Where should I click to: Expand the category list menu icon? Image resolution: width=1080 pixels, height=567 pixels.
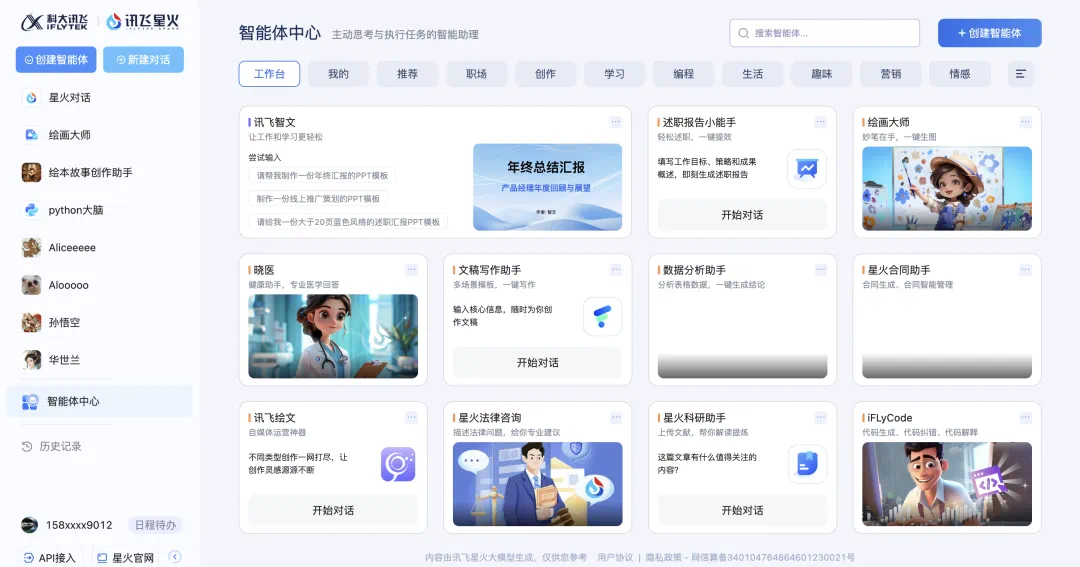pos(1020,74)
